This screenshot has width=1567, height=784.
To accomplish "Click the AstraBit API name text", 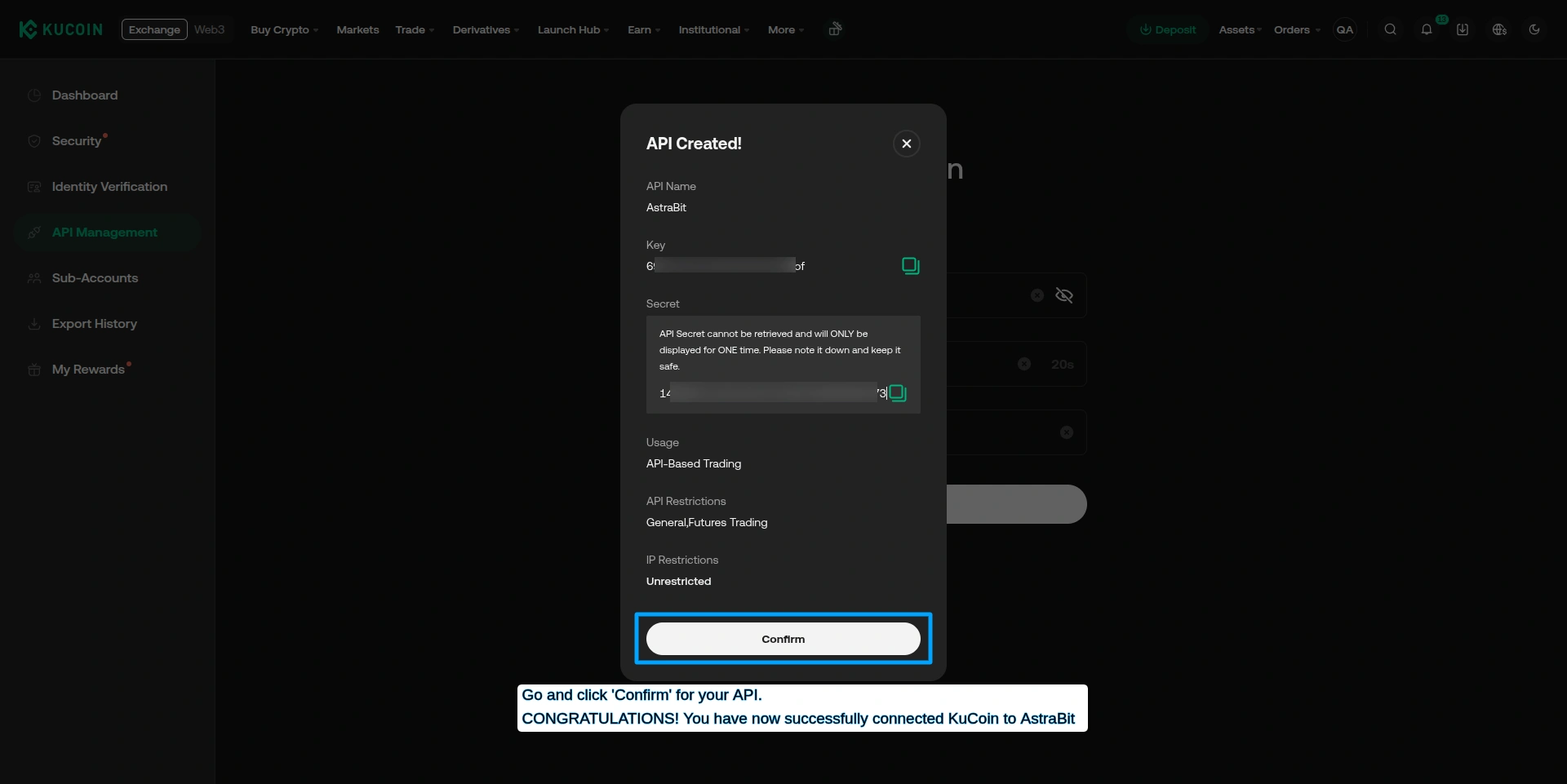I will point(666,208).
